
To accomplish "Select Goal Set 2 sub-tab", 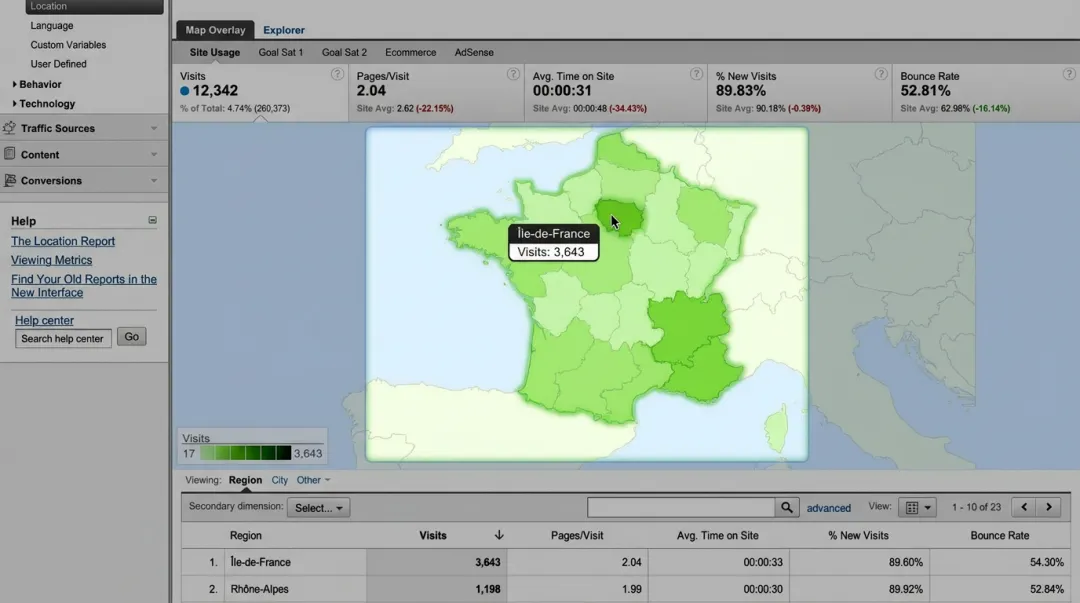I will (x=344, y=52).
